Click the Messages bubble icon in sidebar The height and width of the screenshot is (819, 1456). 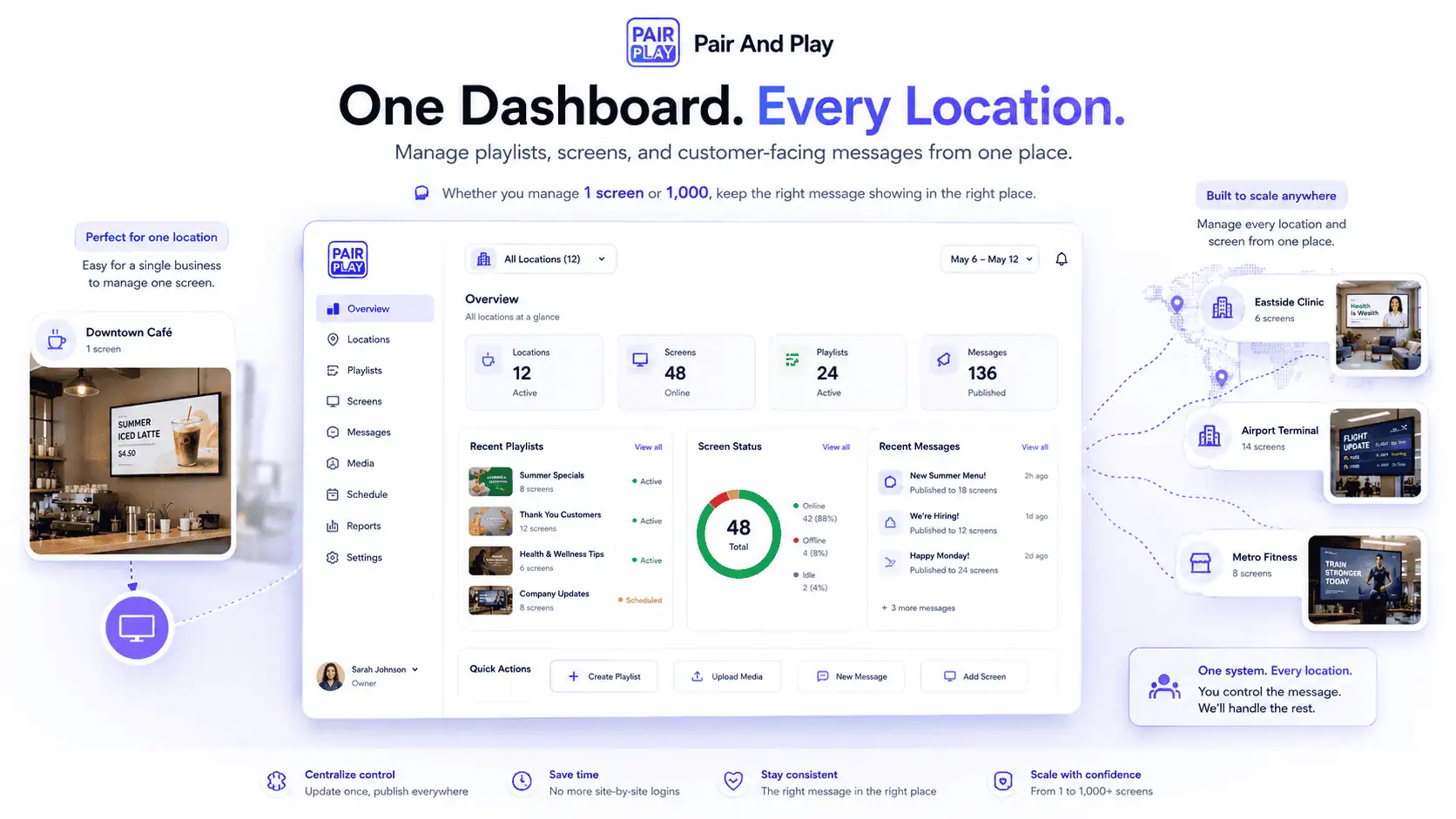pyautogui.click(x=333, y=433)
